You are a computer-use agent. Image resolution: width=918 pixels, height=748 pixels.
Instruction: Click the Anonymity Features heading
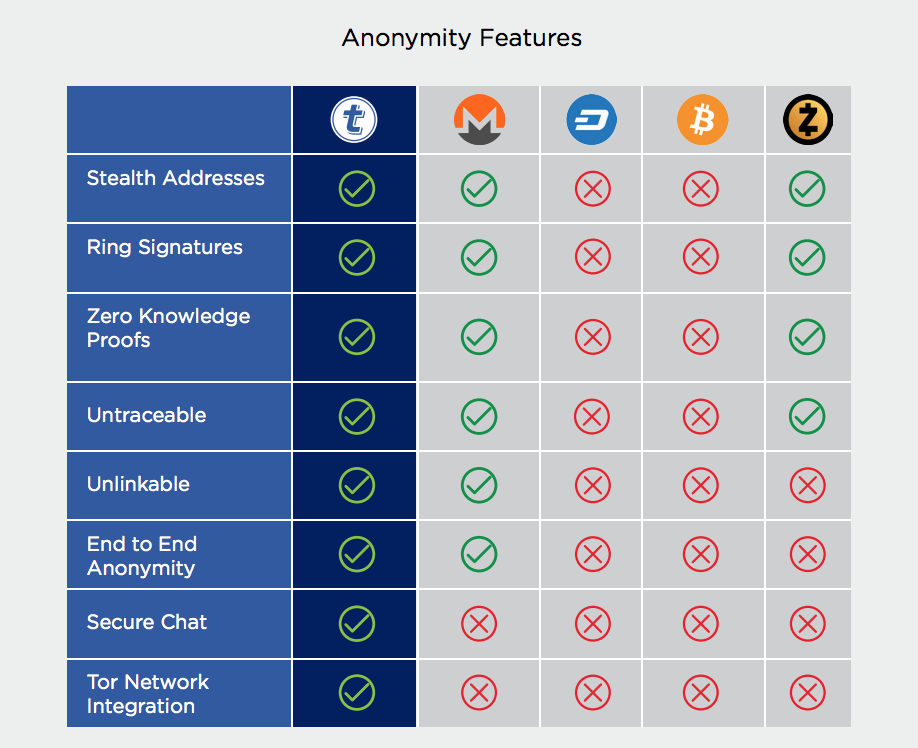(461, 39)
